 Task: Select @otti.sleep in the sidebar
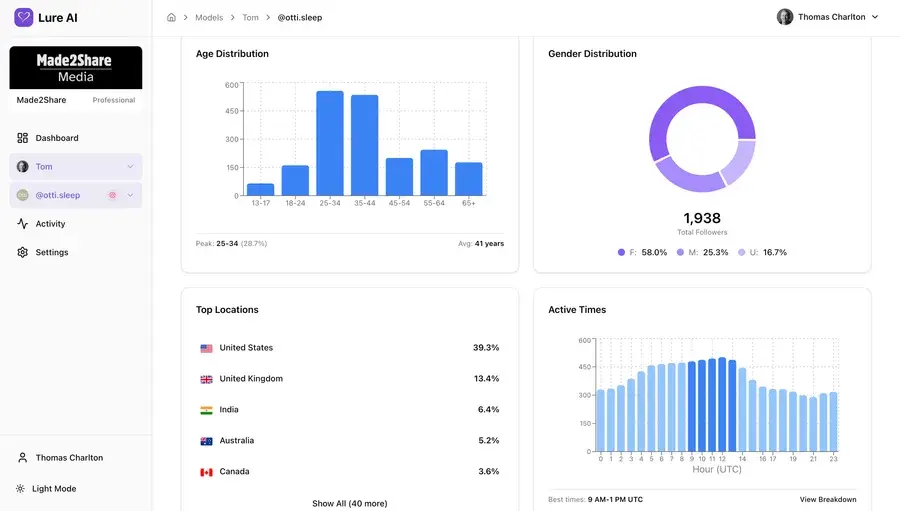[x=76, y=195]
